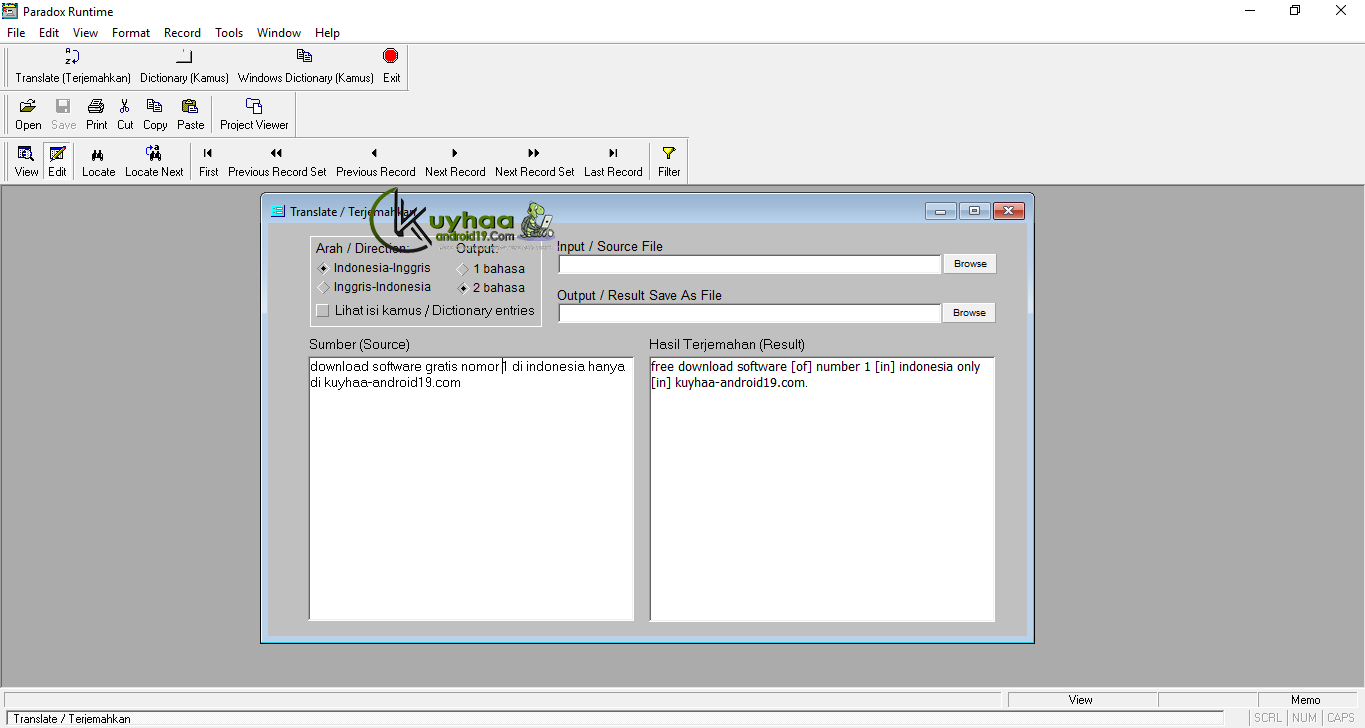This screenshot has height=728, width=1365.
Task: Click the Paradox Runtime application icon
Action: point(10,11)
